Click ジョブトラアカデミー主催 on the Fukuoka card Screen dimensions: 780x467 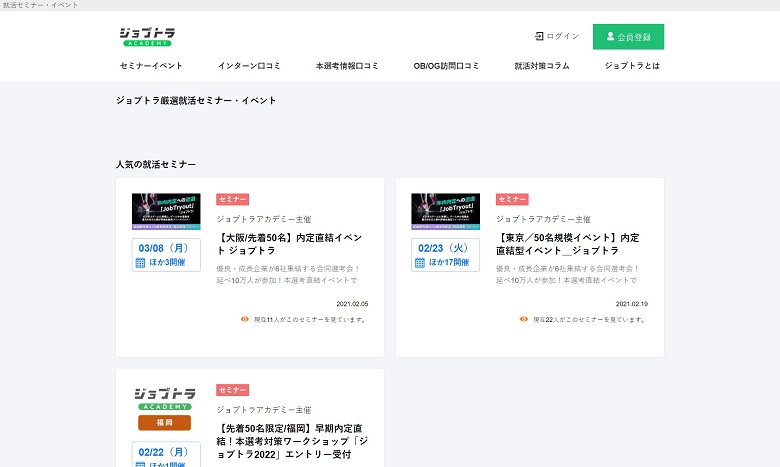pos(264,410)
